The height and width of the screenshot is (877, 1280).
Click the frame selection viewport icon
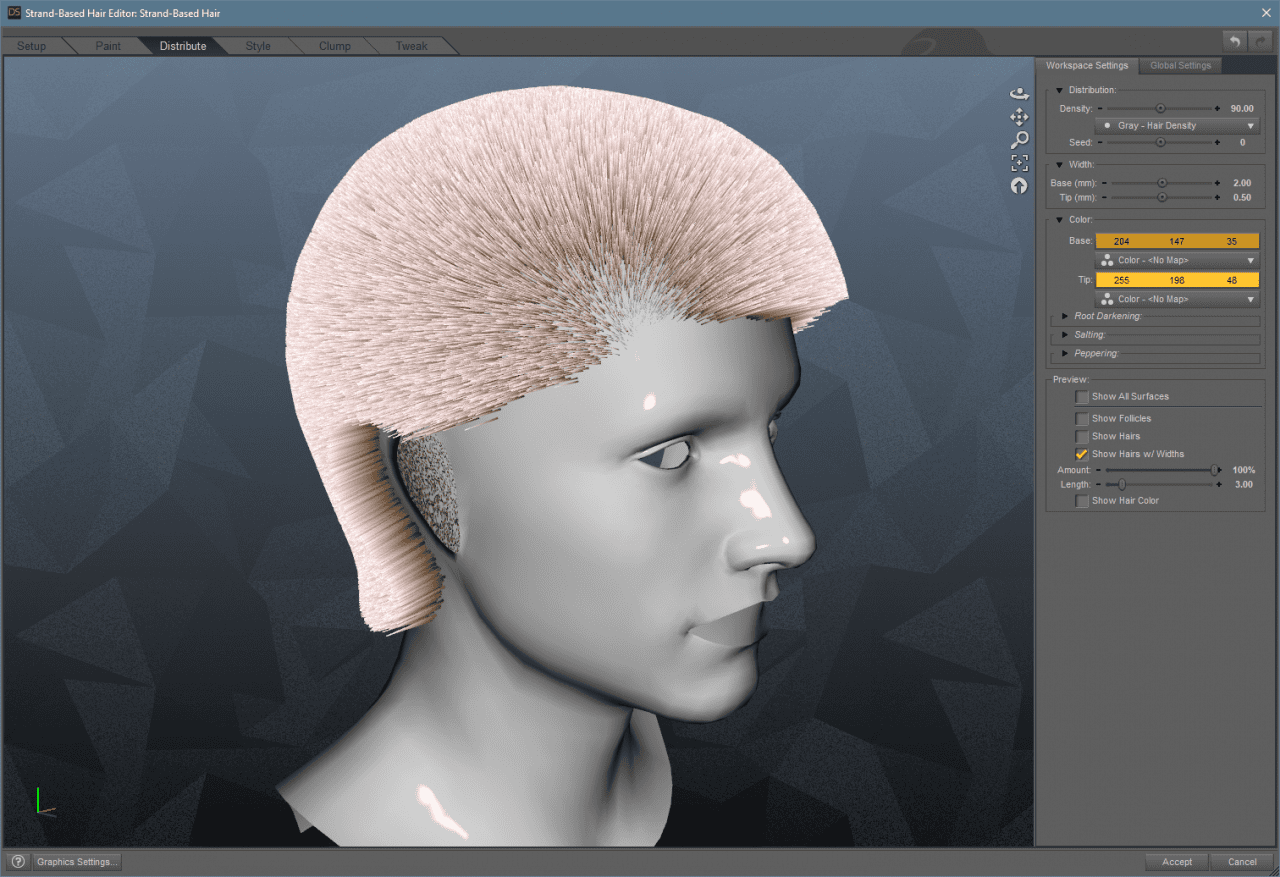(x=1019, y=162)
